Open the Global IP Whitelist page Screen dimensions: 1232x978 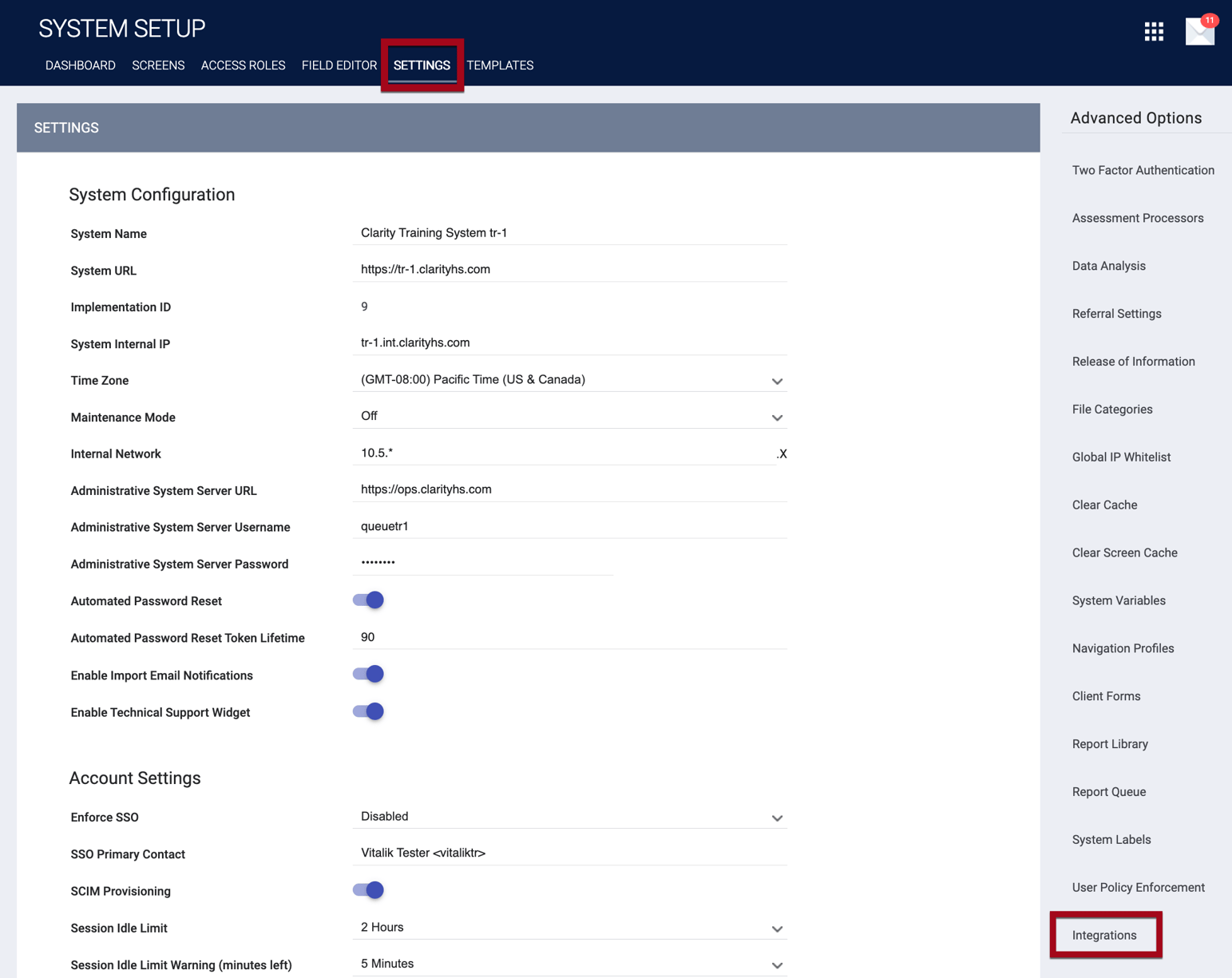point(1121,457)
